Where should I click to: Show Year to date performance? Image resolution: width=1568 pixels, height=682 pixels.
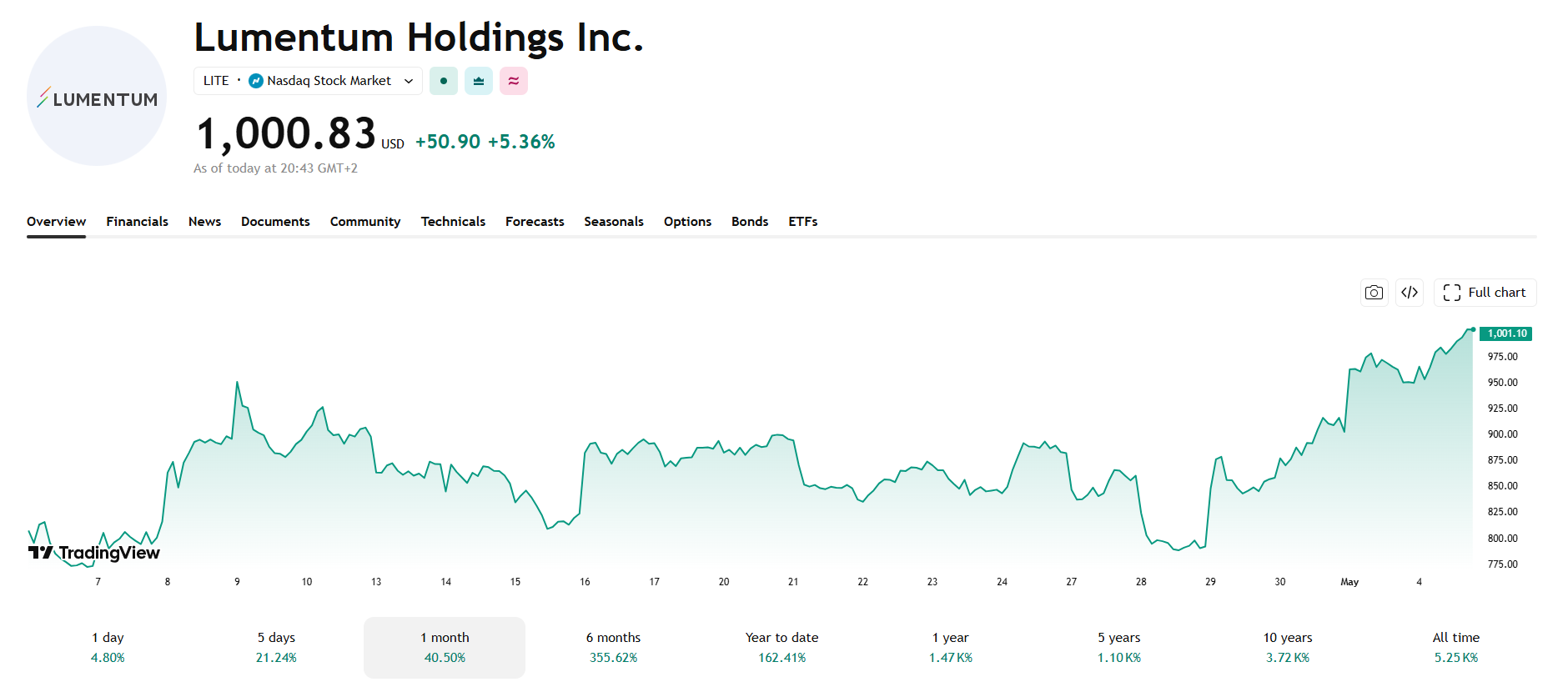782,647
